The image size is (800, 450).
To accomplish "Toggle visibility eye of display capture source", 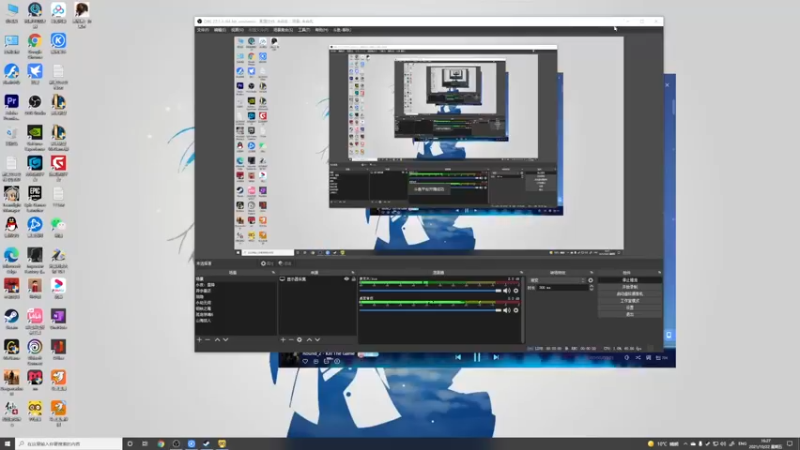I will click(x=346, y=279).
